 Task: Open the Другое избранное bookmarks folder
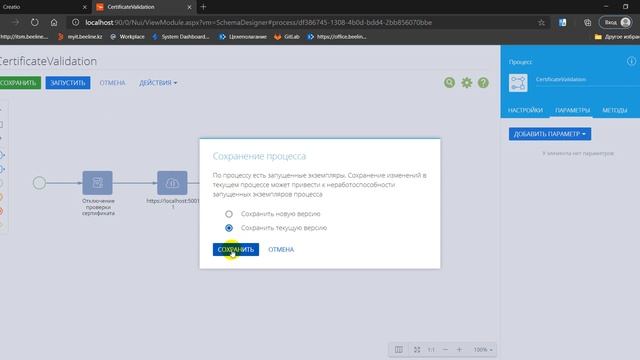point(617,37)
